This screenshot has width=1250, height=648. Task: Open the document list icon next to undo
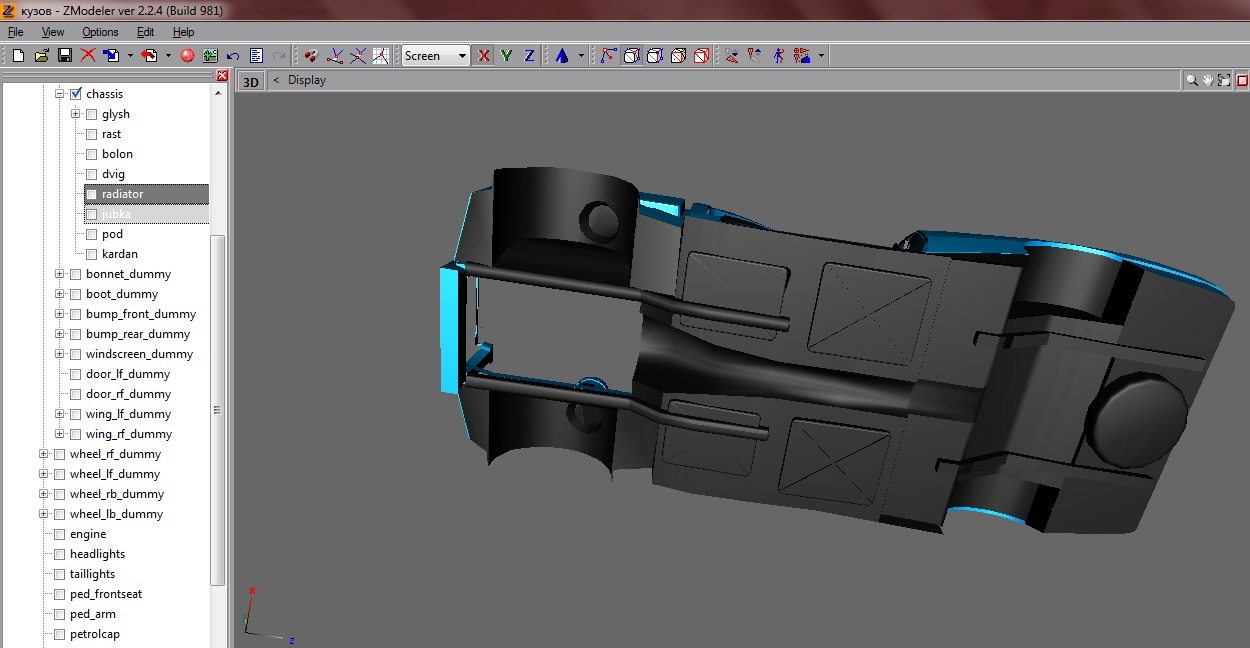pos(256,56)
